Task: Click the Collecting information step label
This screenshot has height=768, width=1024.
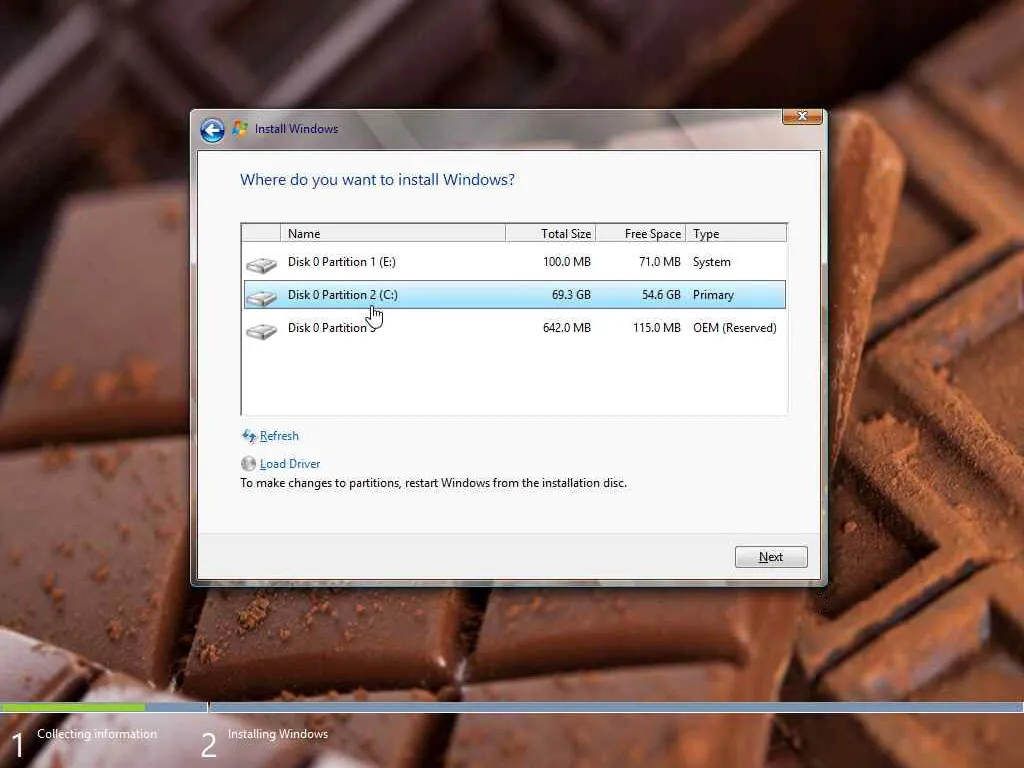Action: click(x=97, y=734)
